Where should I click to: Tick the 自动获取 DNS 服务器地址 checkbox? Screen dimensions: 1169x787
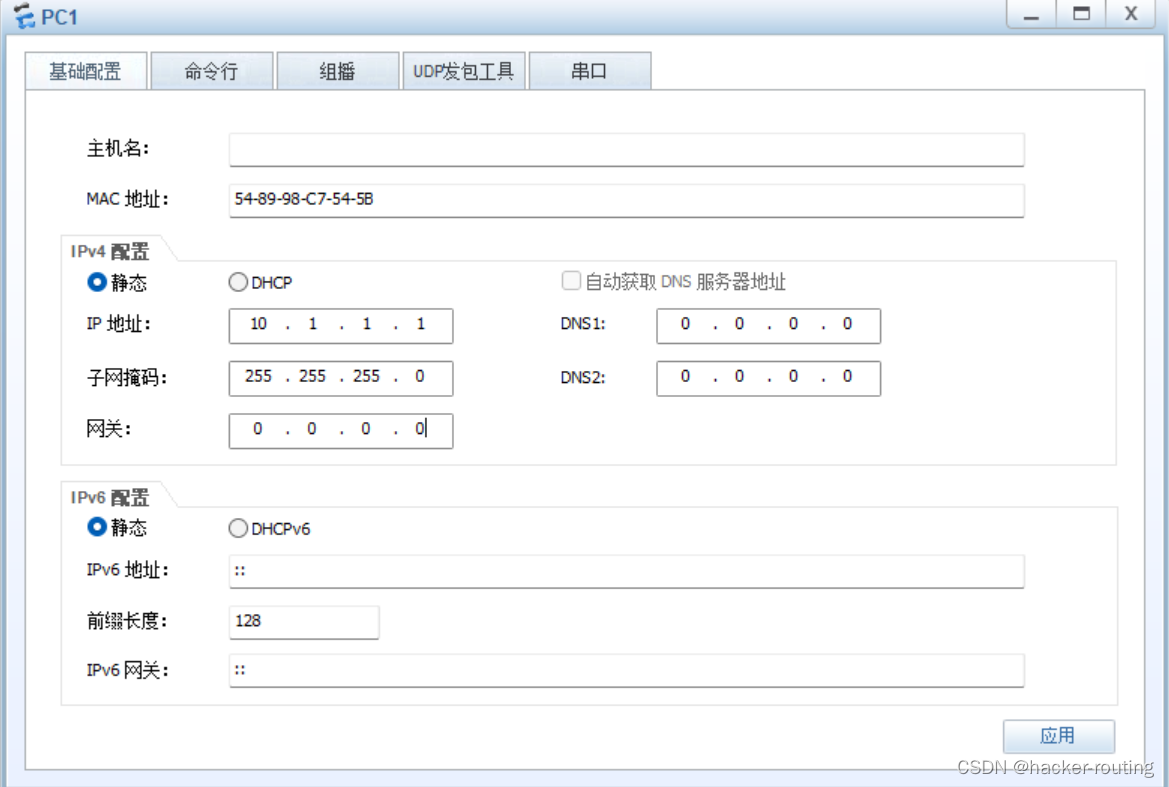click(571, 281)
